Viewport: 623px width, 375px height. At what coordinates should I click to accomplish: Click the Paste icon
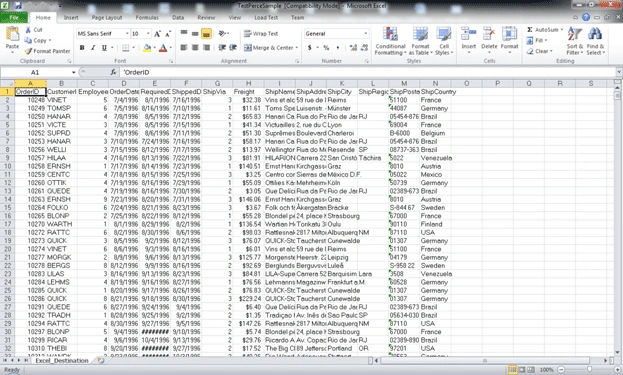(12, 35)
